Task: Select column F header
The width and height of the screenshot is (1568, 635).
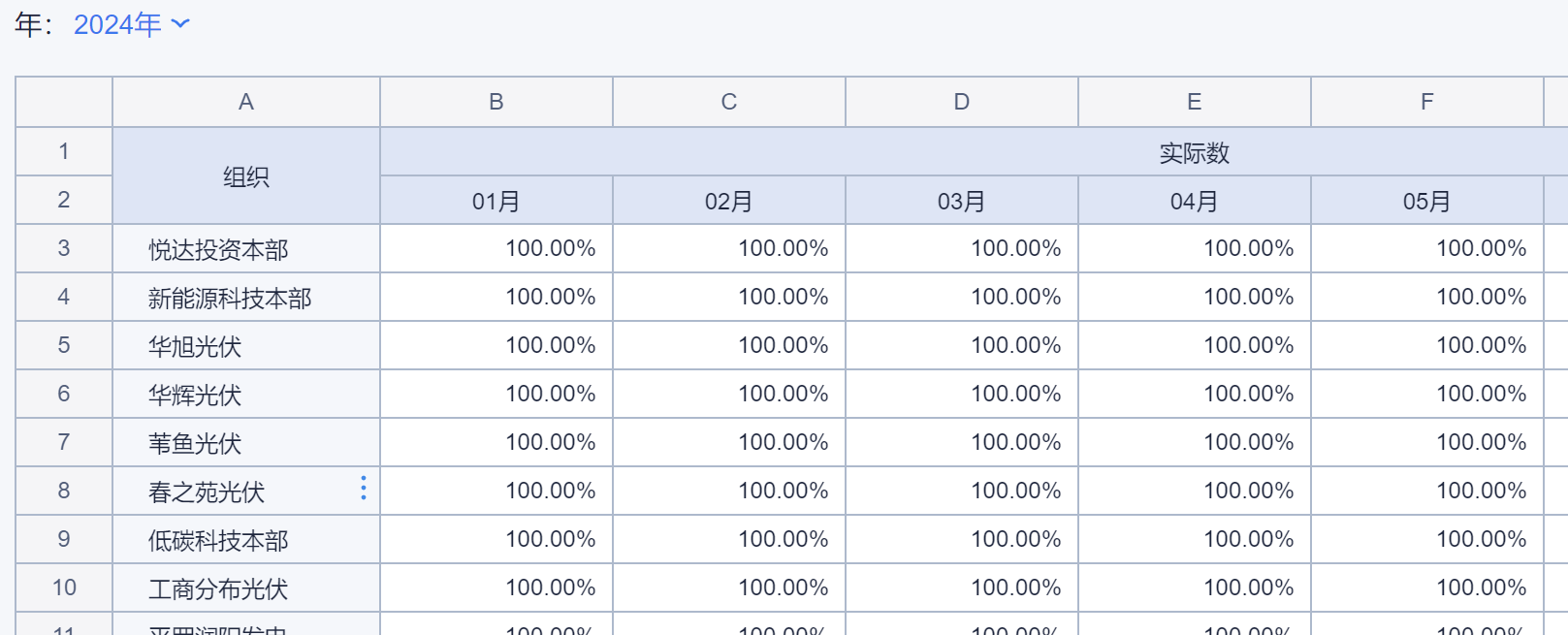Action: click(1427, 102)
